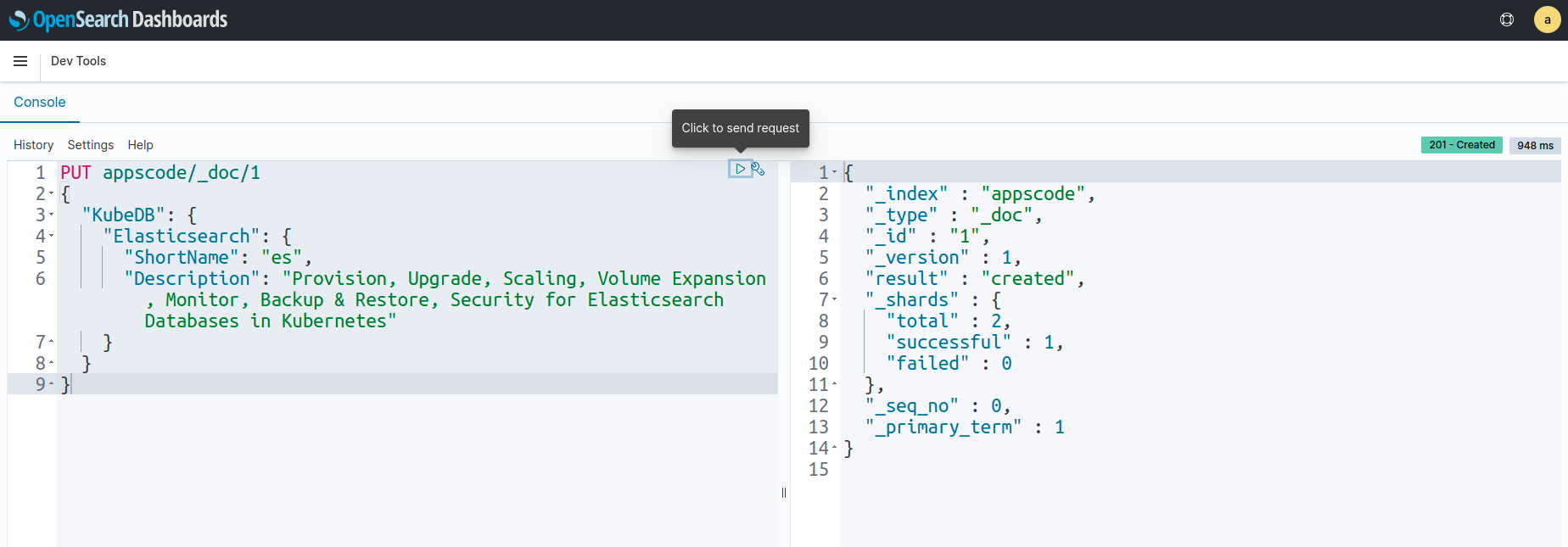Viewport: 1568px width, 547px height.
Task: Collapse the response root object fold arrow
Action: 835,173
